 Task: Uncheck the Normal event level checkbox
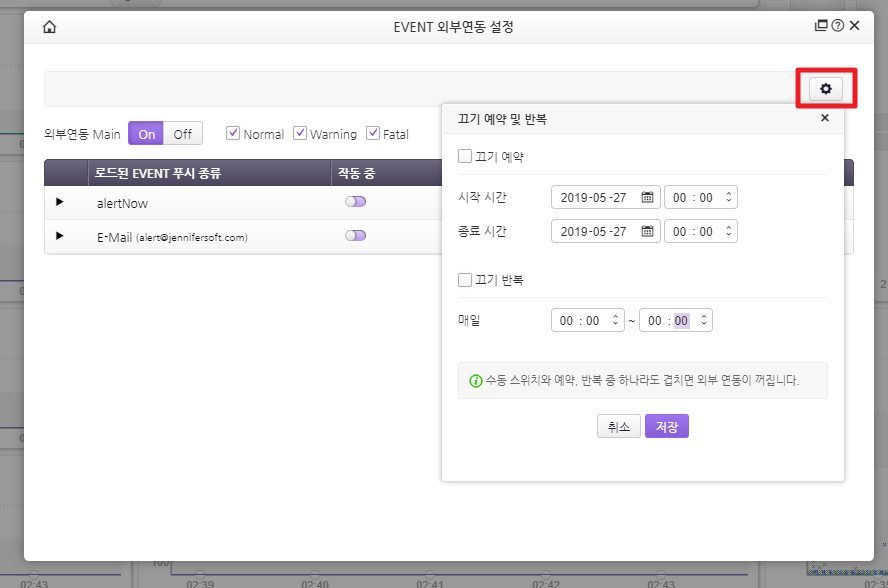tap(233, 133)
